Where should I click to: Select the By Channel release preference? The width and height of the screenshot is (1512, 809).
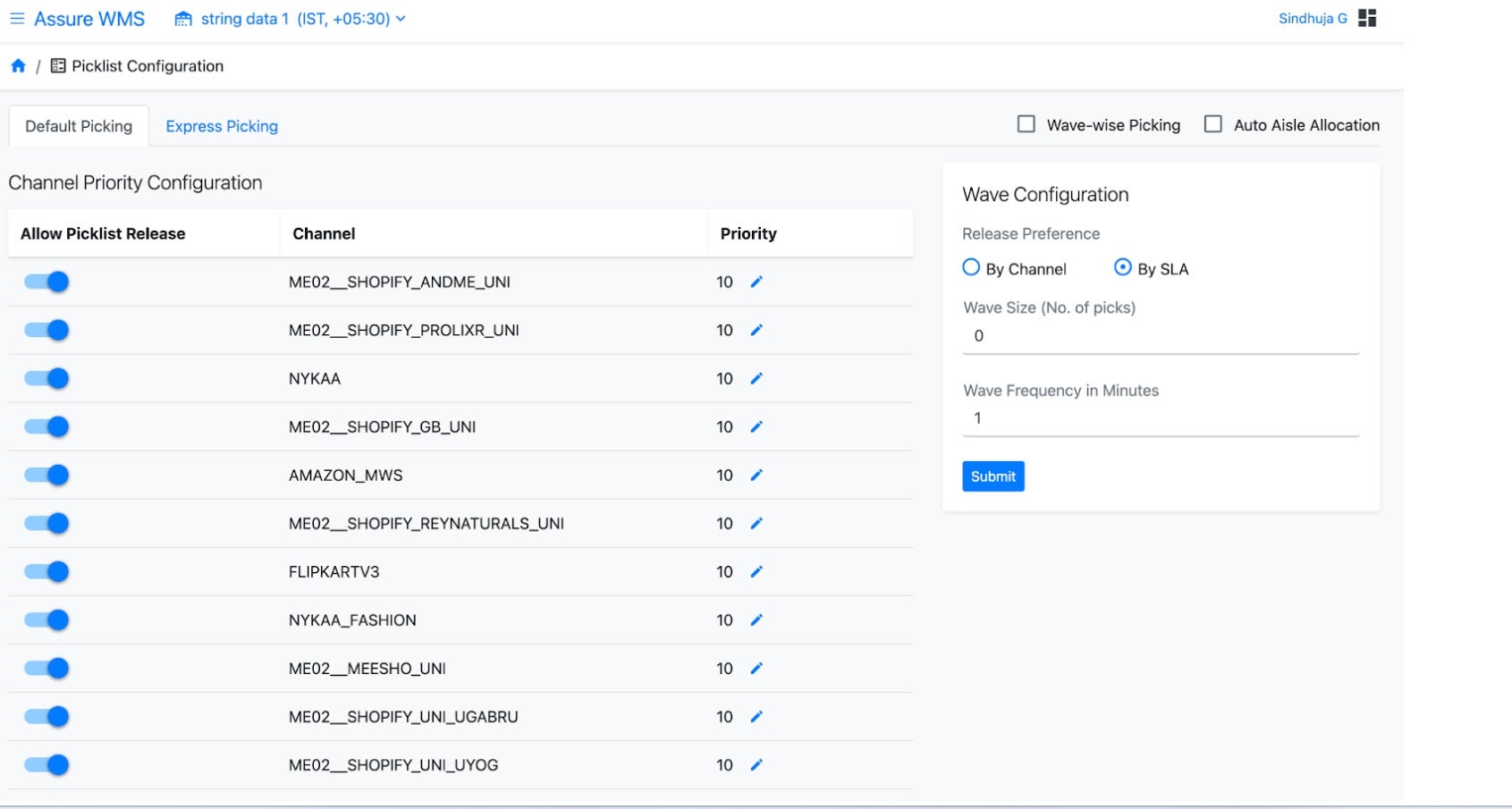971,267
